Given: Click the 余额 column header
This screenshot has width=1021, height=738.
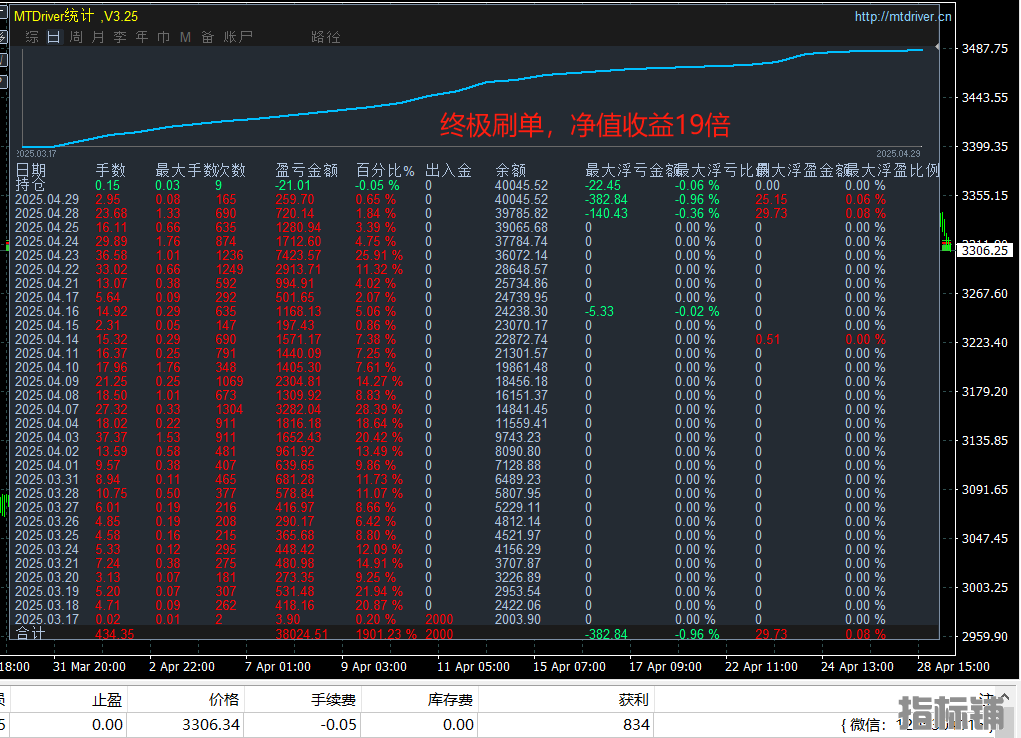Looking at the screenshot, I should point(510,171).
